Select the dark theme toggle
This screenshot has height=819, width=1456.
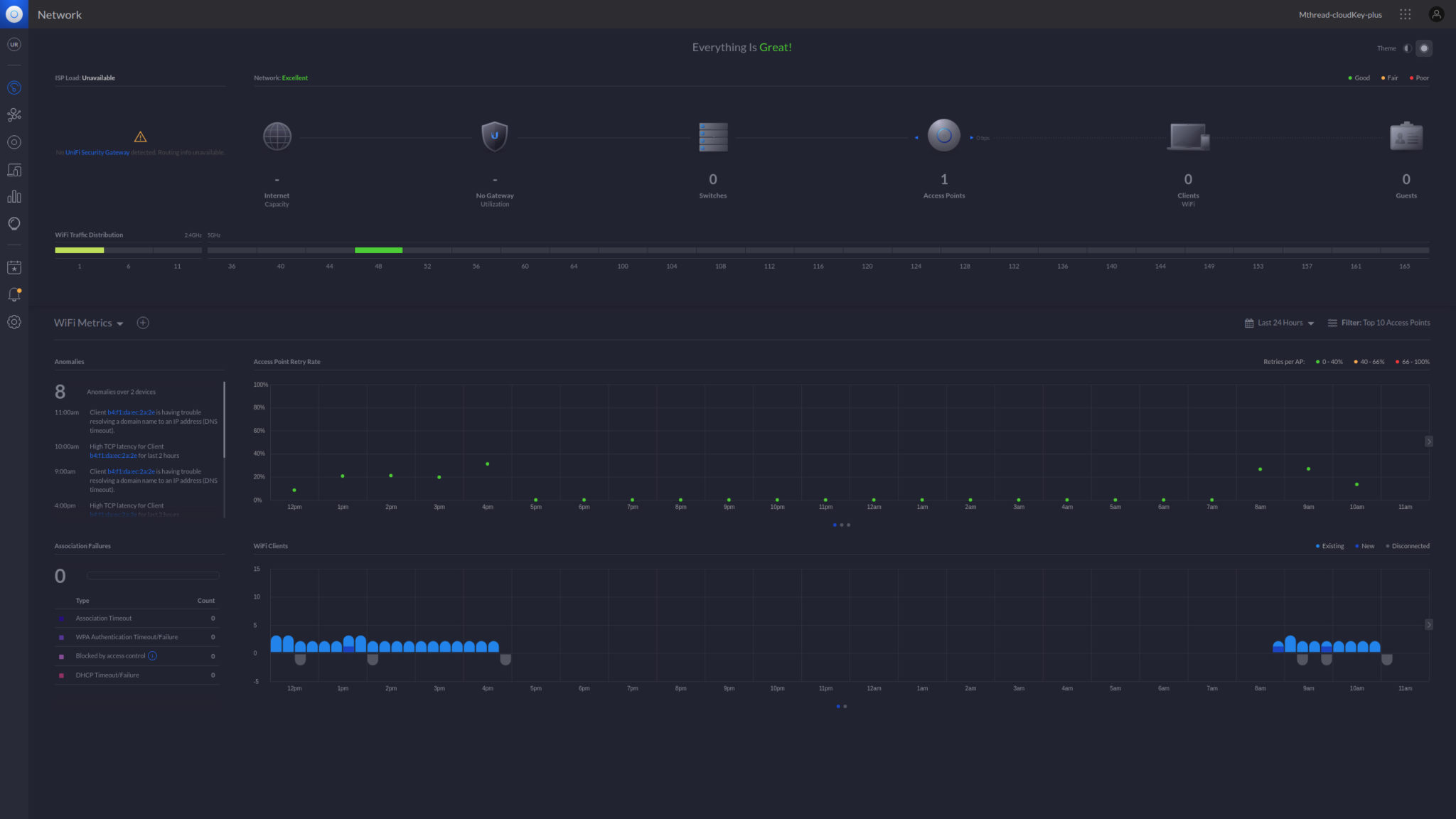1424,48
